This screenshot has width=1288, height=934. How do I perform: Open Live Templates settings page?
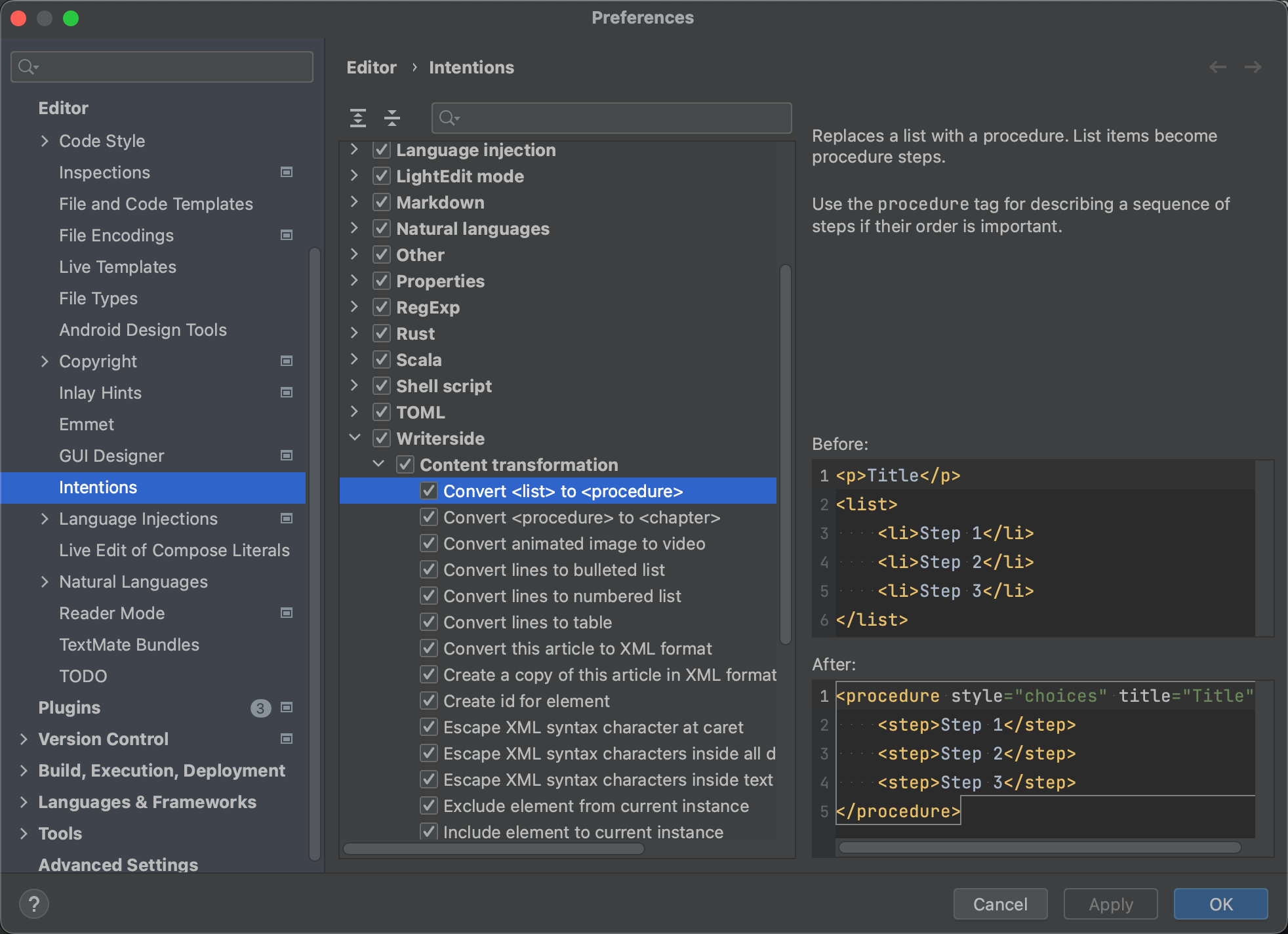117,267
